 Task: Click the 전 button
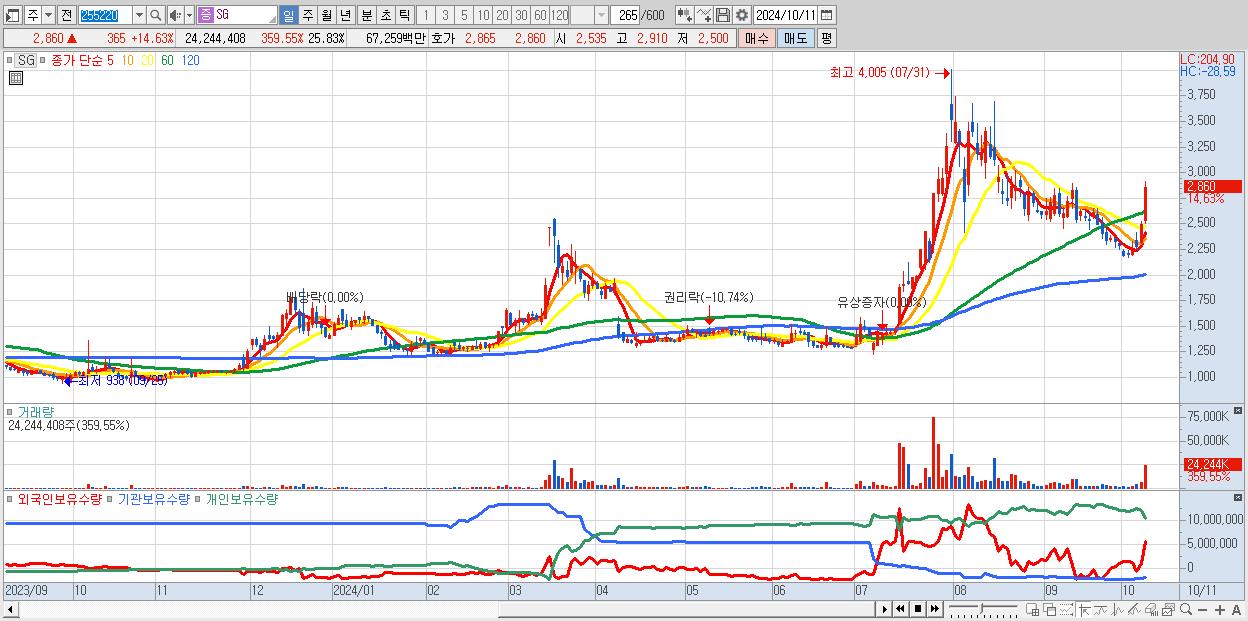click(66, 15)
